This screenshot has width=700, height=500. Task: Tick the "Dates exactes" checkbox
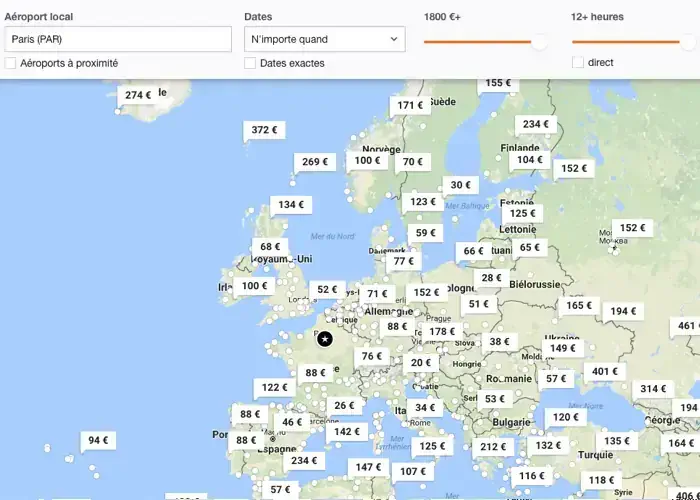[250, 63]
